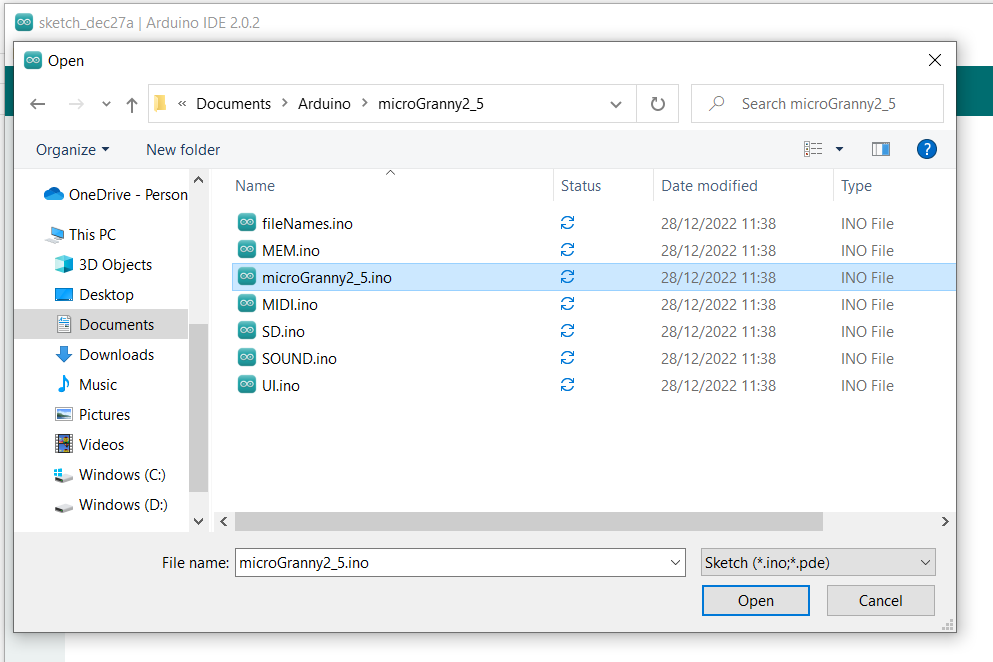Click the file list horizontal scrollbar
Image resolution: width=993 pixels, height=662 pixels.
coord(529,521)
